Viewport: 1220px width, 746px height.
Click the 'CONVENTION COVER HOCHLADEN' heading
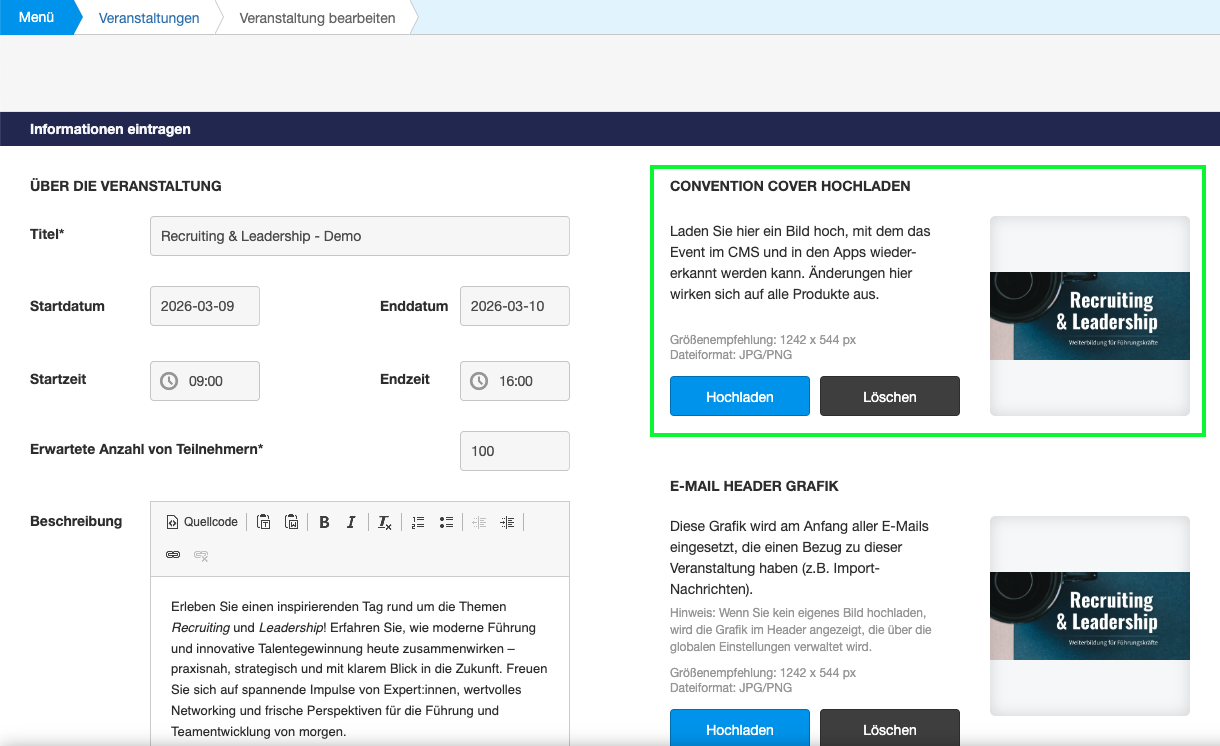[790, 186]
